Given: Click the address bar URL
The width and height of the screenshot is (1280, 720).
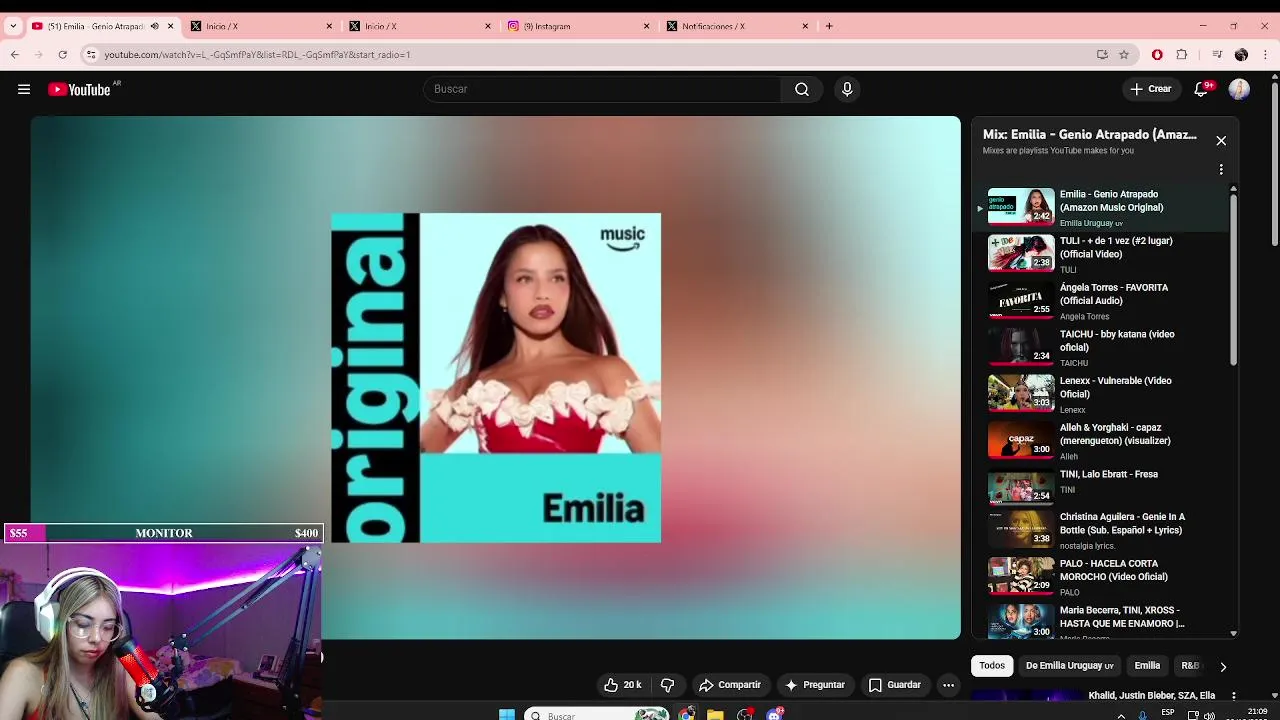Looking at the screenshot, I should 257,55.
